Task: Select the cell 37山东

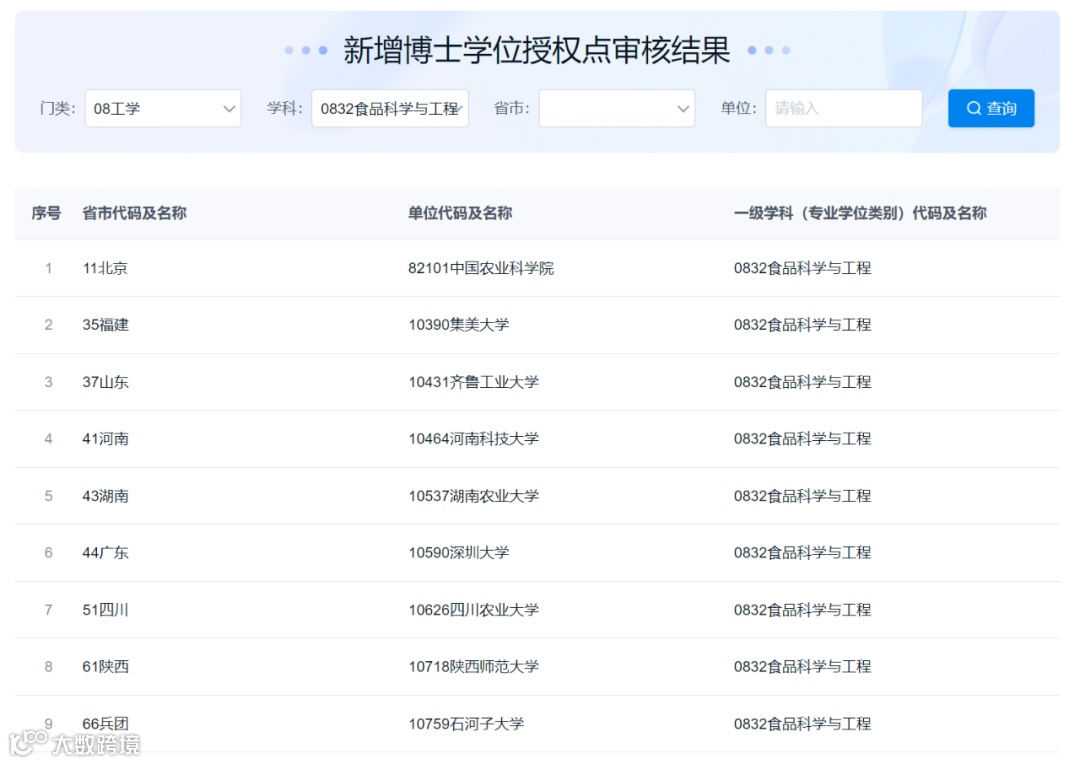Action: pos(105,382)
